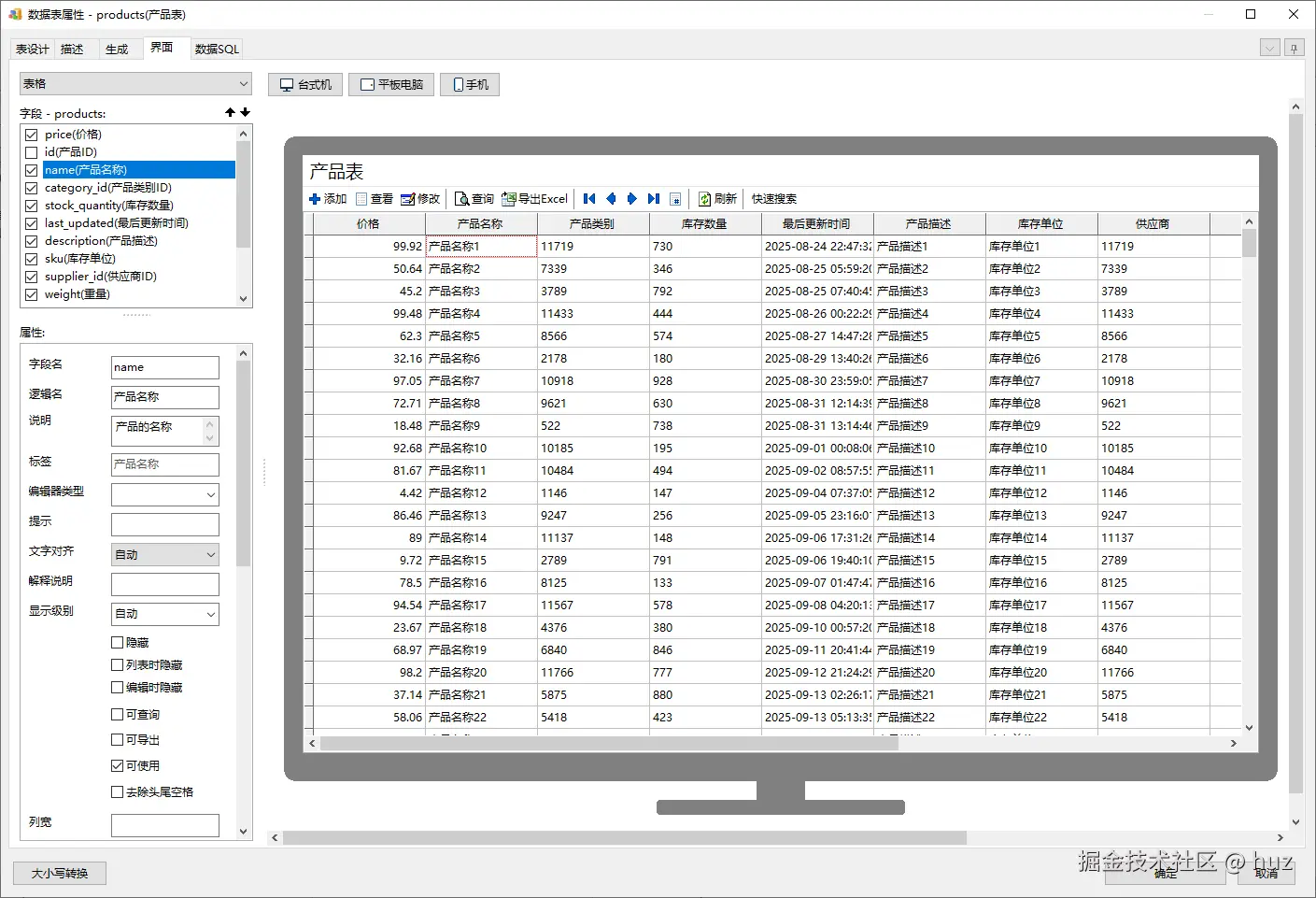Image resolution: width=1316 pixels, height=898 pixels.
Task: Enable the 列表时隐藏 checkbox
Action: click(x=118, y=665)
